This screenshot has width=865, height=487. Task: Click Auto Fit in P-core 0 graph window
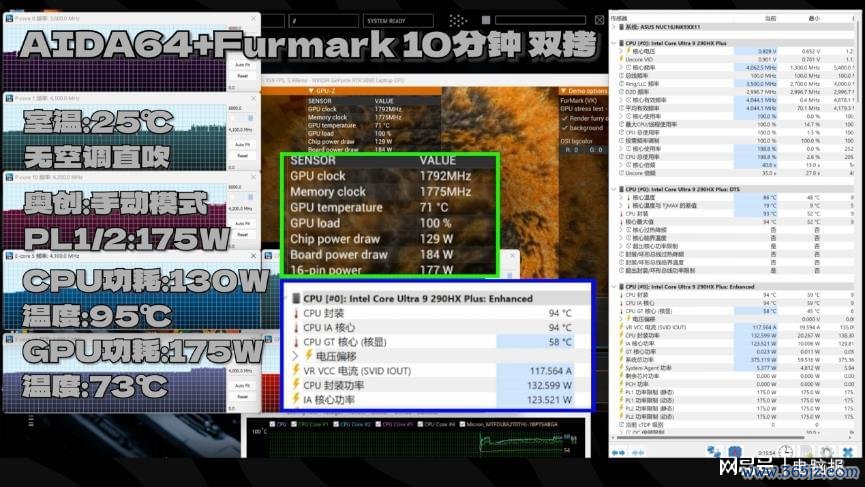point(243,65)
